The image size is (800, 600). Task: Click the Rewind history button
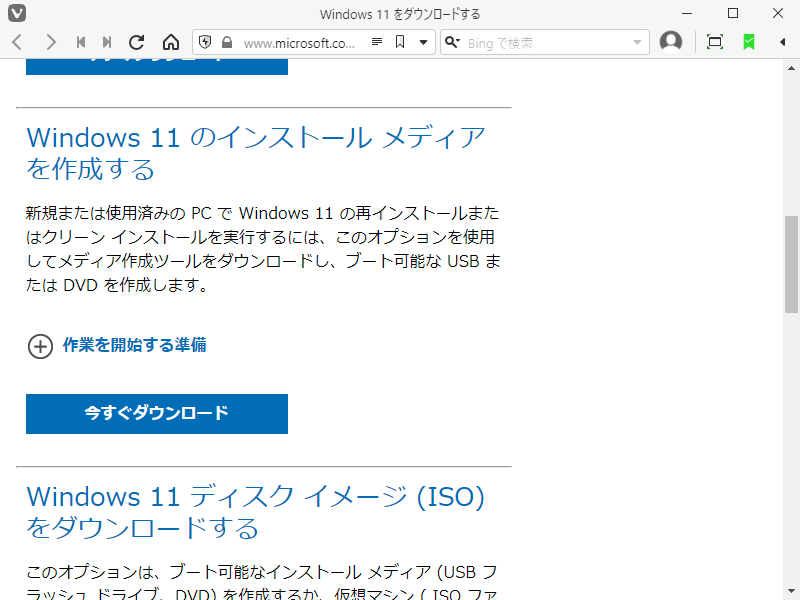point(81,42)
